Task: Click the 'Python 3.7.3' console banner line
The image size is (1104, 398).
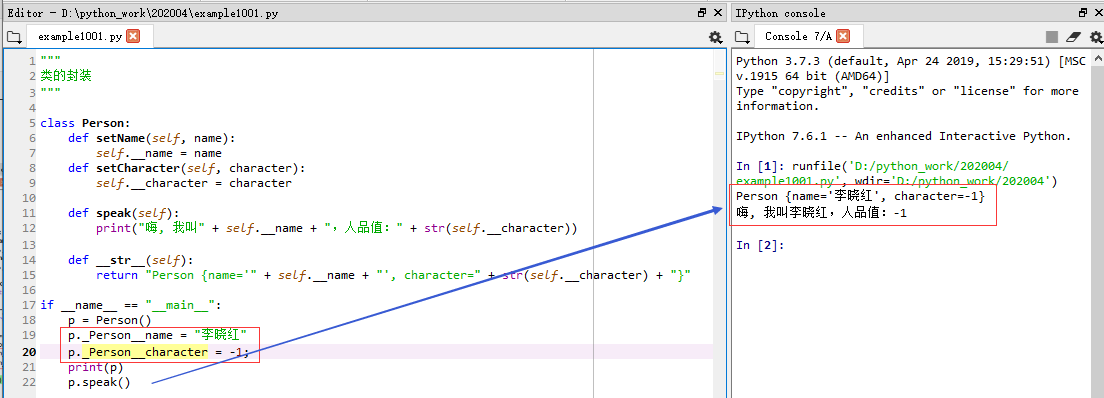Action: coord(911,61)
